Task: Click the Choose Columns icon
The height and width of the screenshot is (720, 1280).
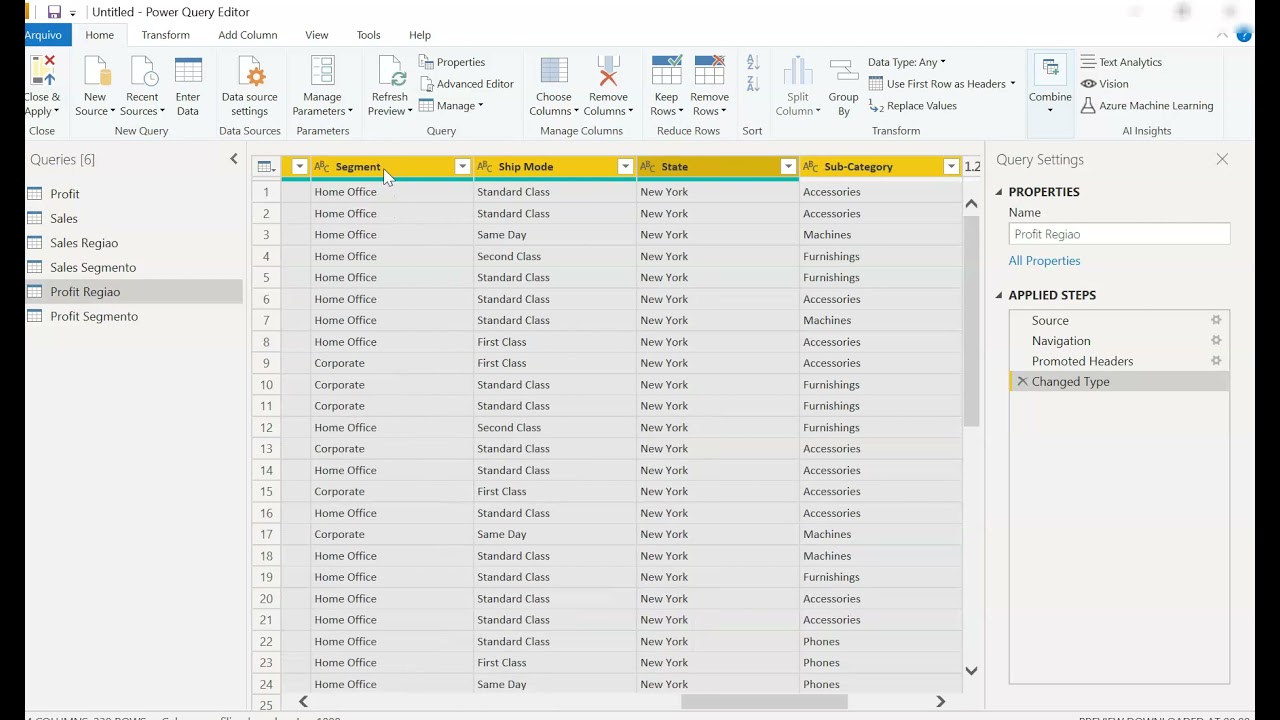Action: [x=554, y=72]
